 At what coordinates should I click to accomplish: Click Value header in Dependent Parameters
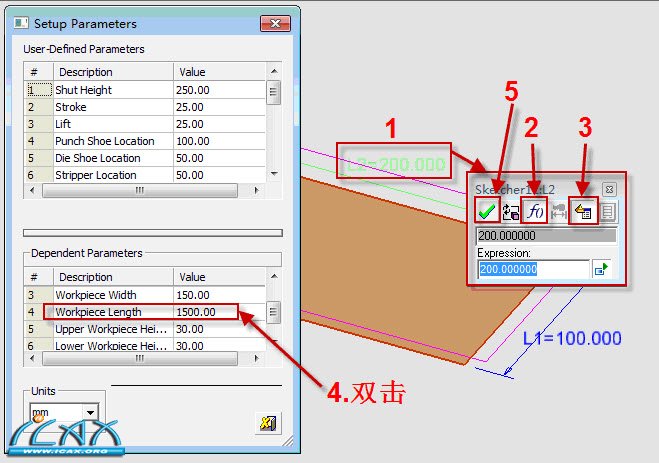coord(219,277)
